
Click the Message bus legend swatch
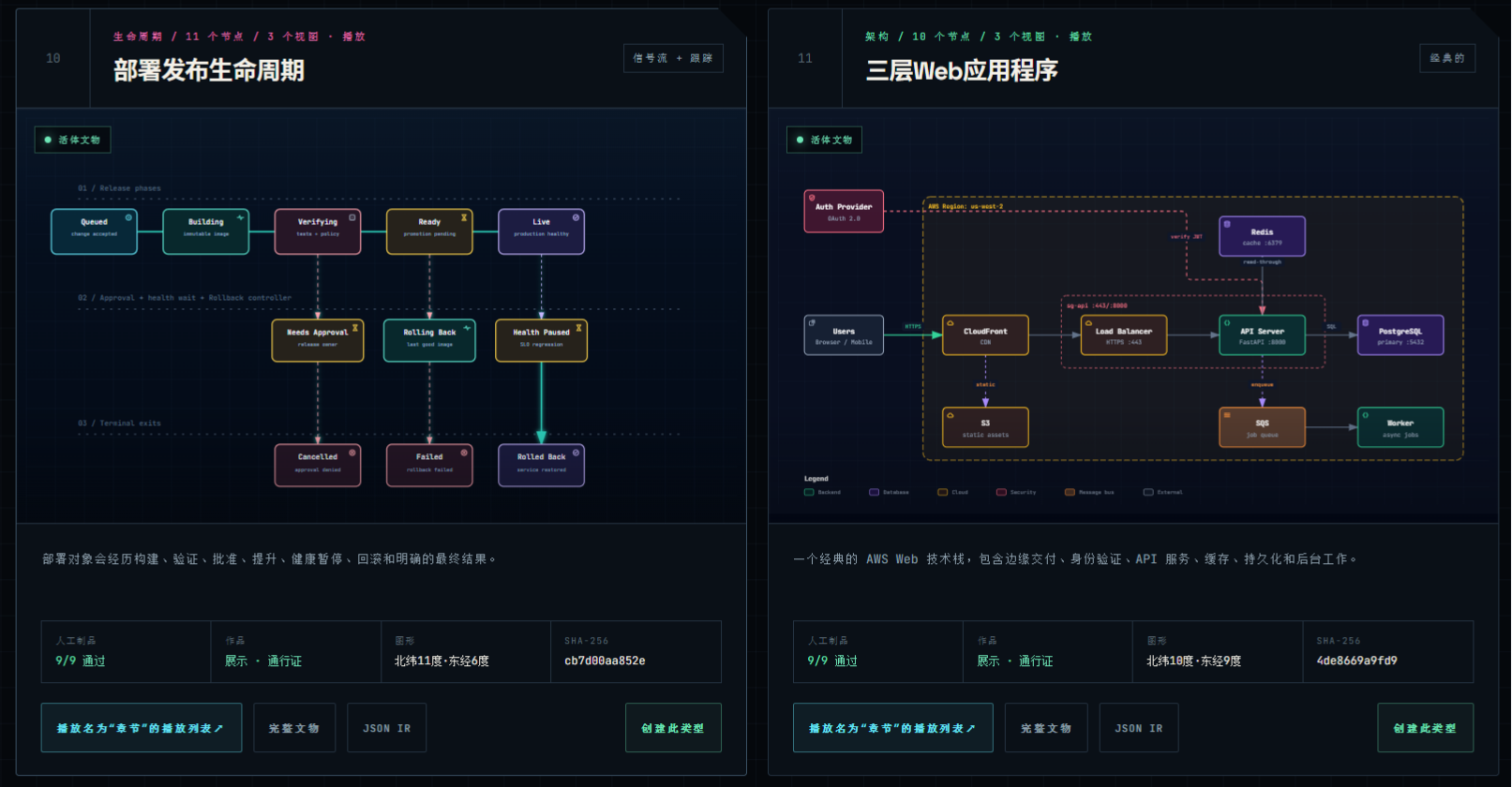[x=1070, y=492]
